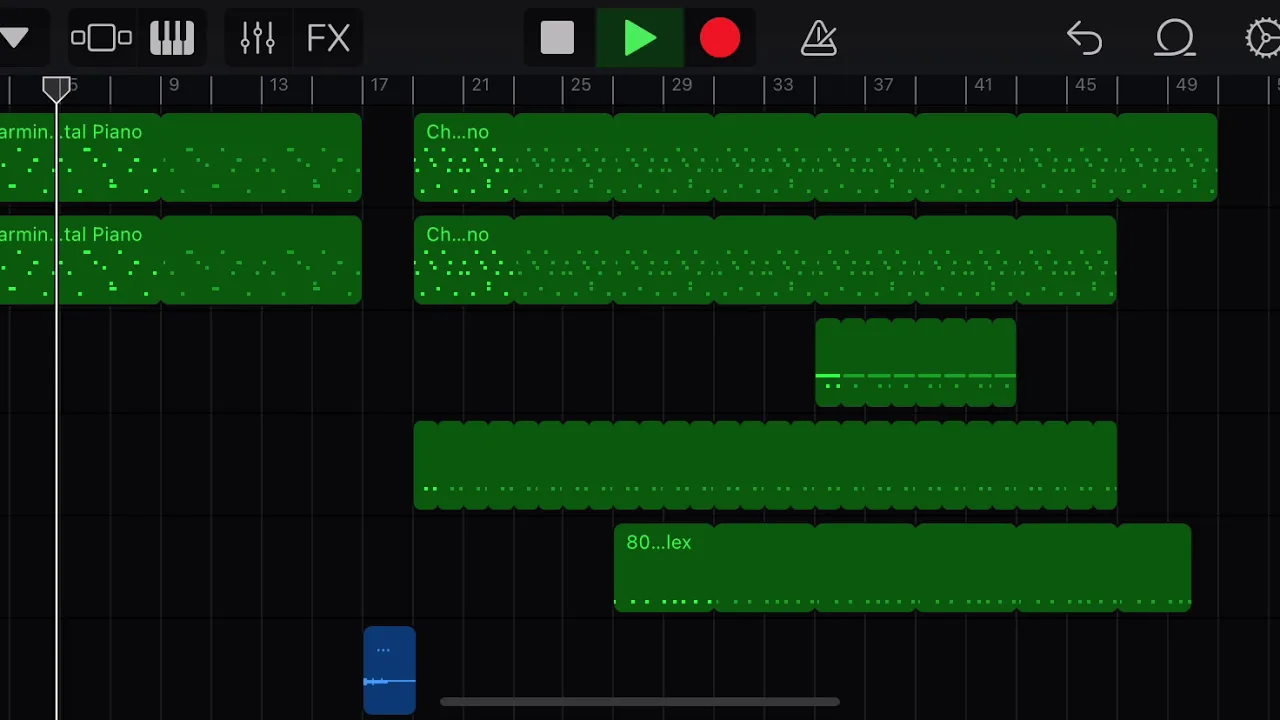Click bar 29 on the ruler
This screenshot has height=720, width=1280.
[x=682, y=85]
